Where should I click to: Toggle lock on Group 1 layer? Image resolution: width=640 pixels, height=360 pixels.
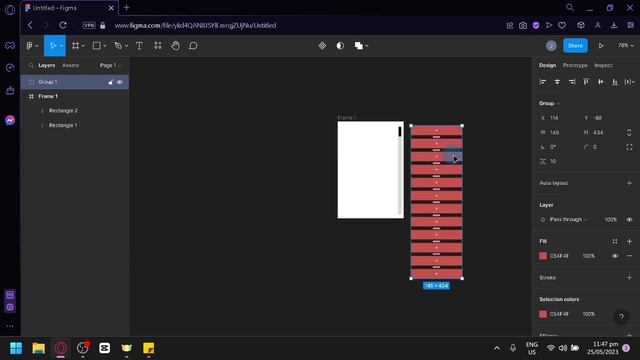[111, 82]
